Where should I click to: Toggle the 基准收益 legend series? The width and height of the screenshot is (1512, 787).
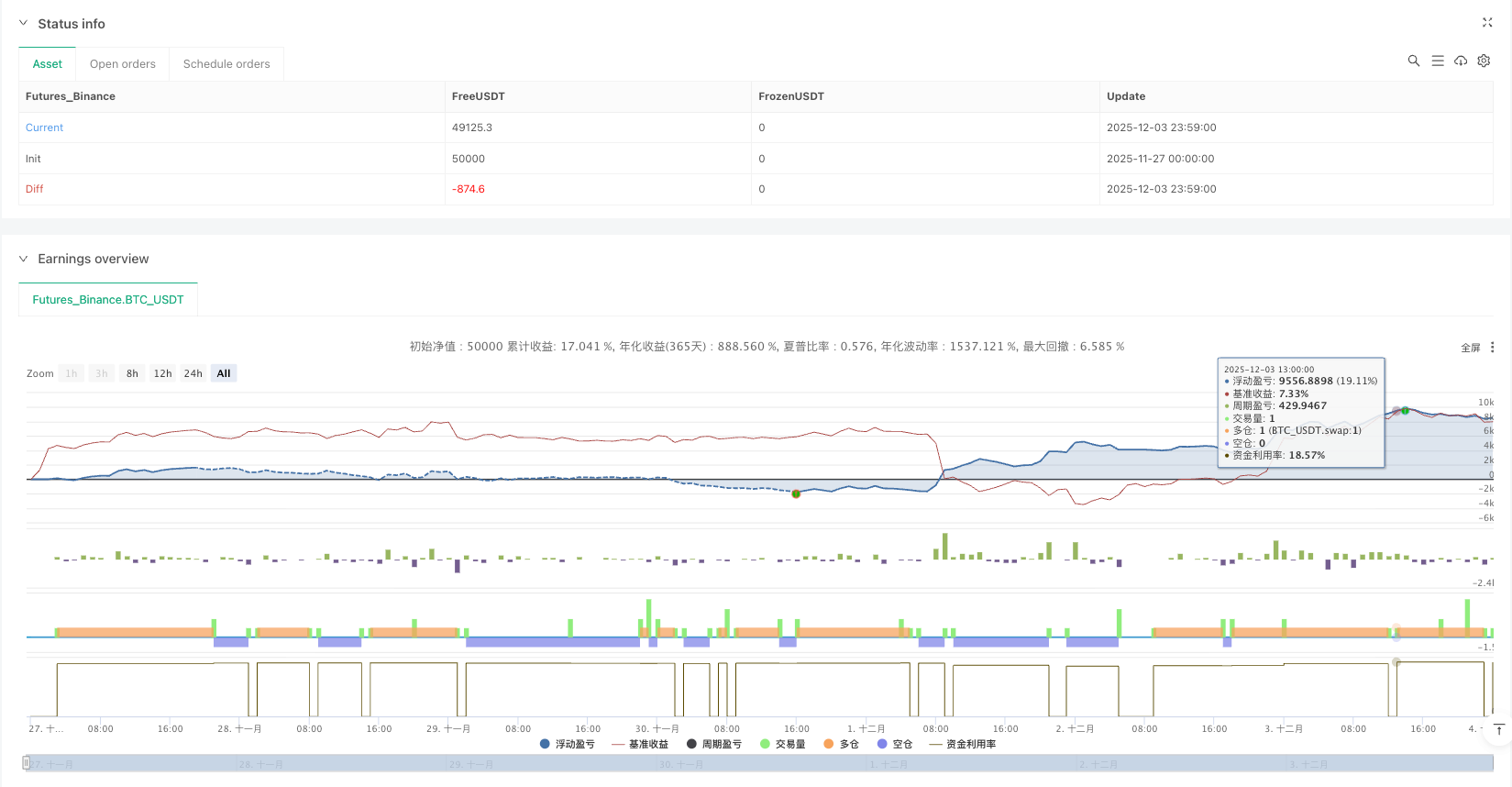(x=640, y=744)
